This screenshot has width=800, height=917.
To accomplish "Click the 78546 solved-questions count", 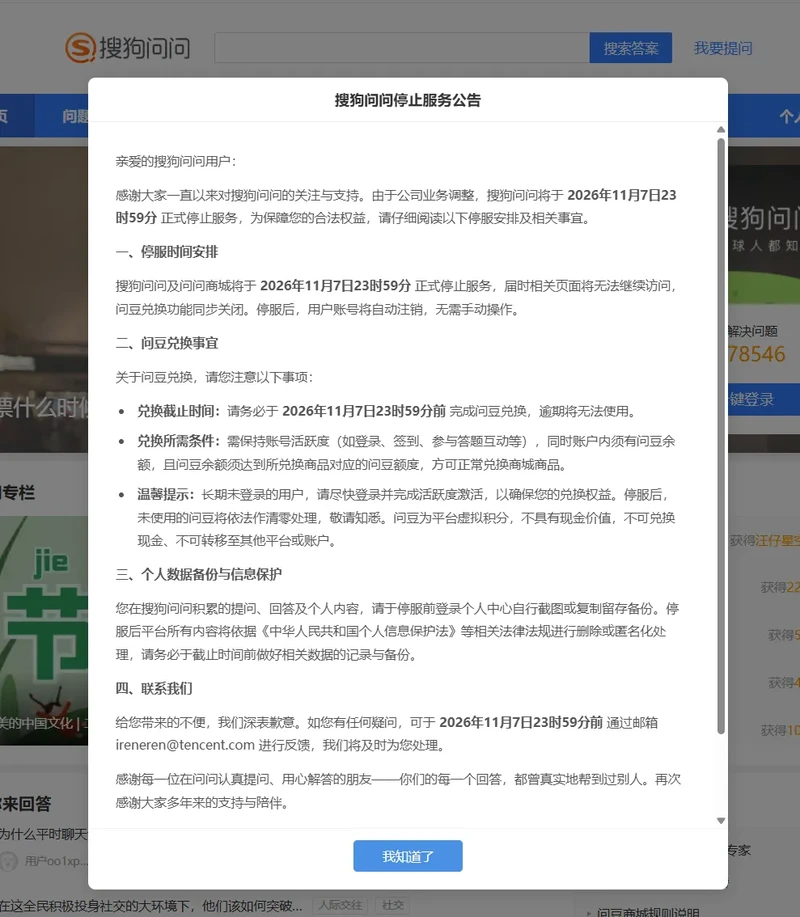I will (x=757, y=354).
